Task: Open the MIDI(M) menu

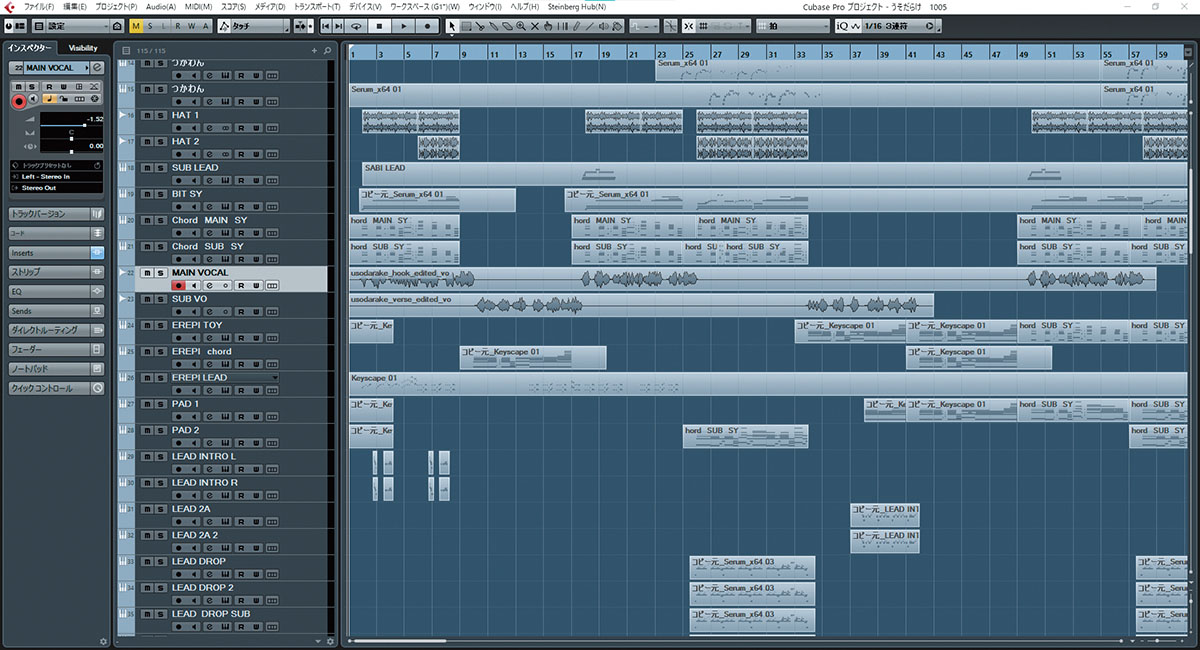Action: (x=199, y=7)
